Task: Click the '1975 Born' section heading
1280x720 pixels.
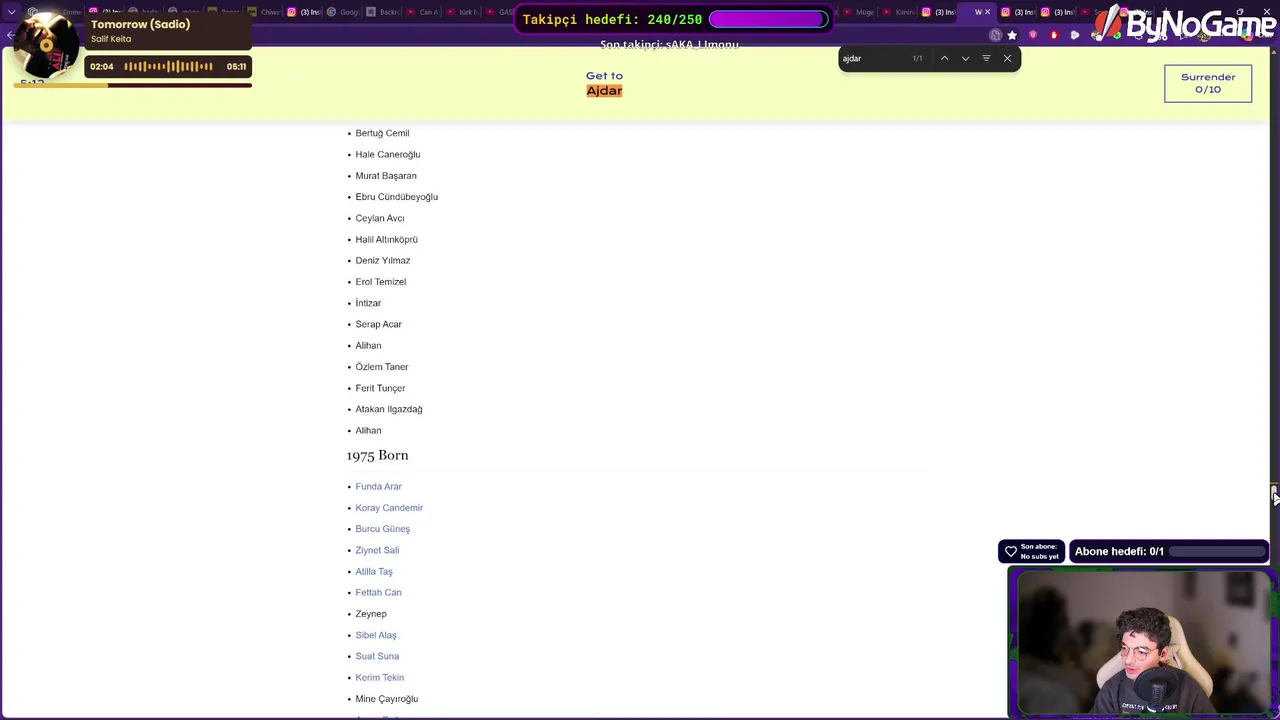Action: pos(377,455)
